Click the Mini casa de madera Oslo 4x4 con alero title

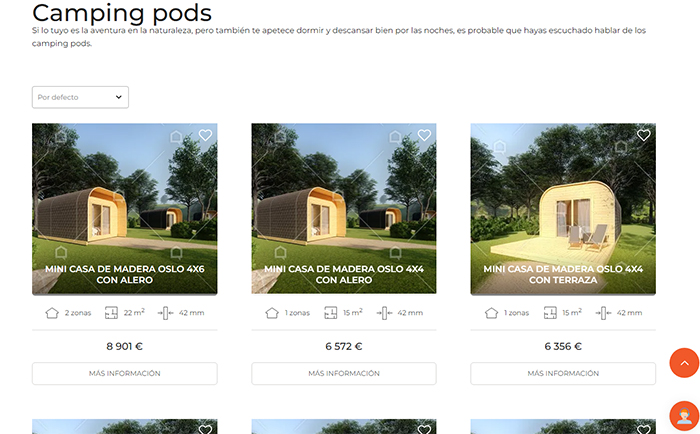point(344,274)
